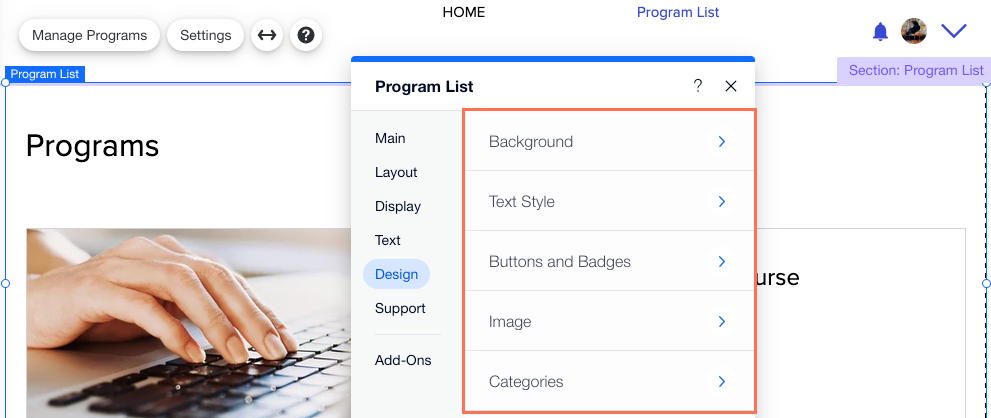Click the Manage Programs button
This screenshot has height=418, width=991.
click(x=89, y=35)
